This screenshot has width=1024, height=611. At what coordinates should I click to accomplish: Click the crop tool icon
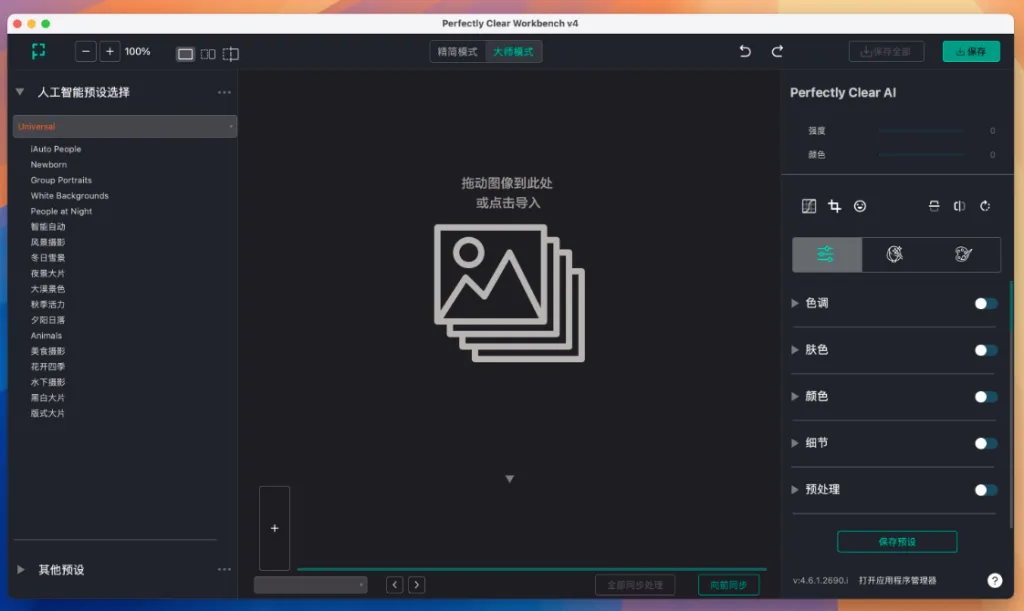(834, 206)
